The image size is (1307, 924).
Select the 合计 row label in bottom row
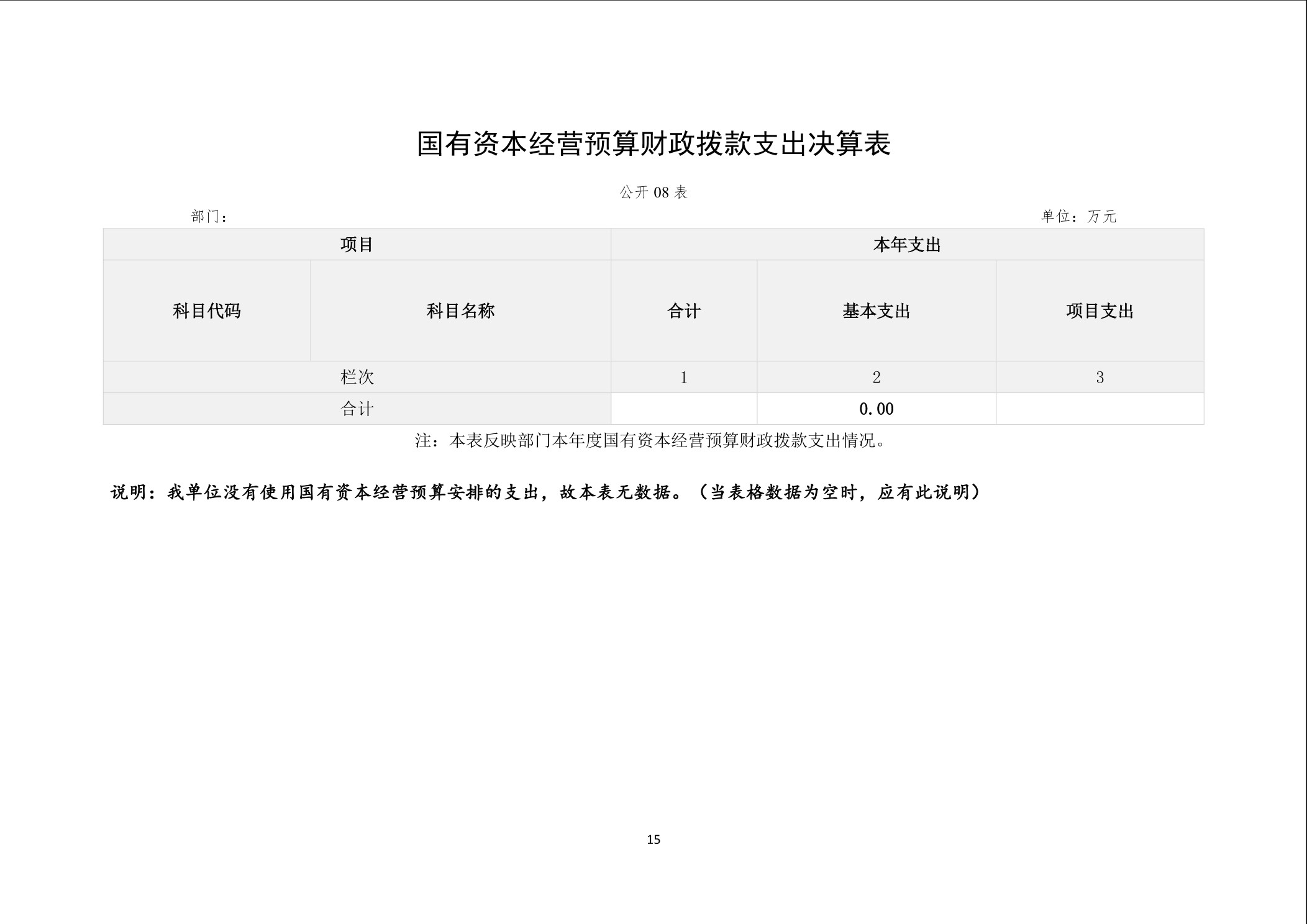point(357,409)
